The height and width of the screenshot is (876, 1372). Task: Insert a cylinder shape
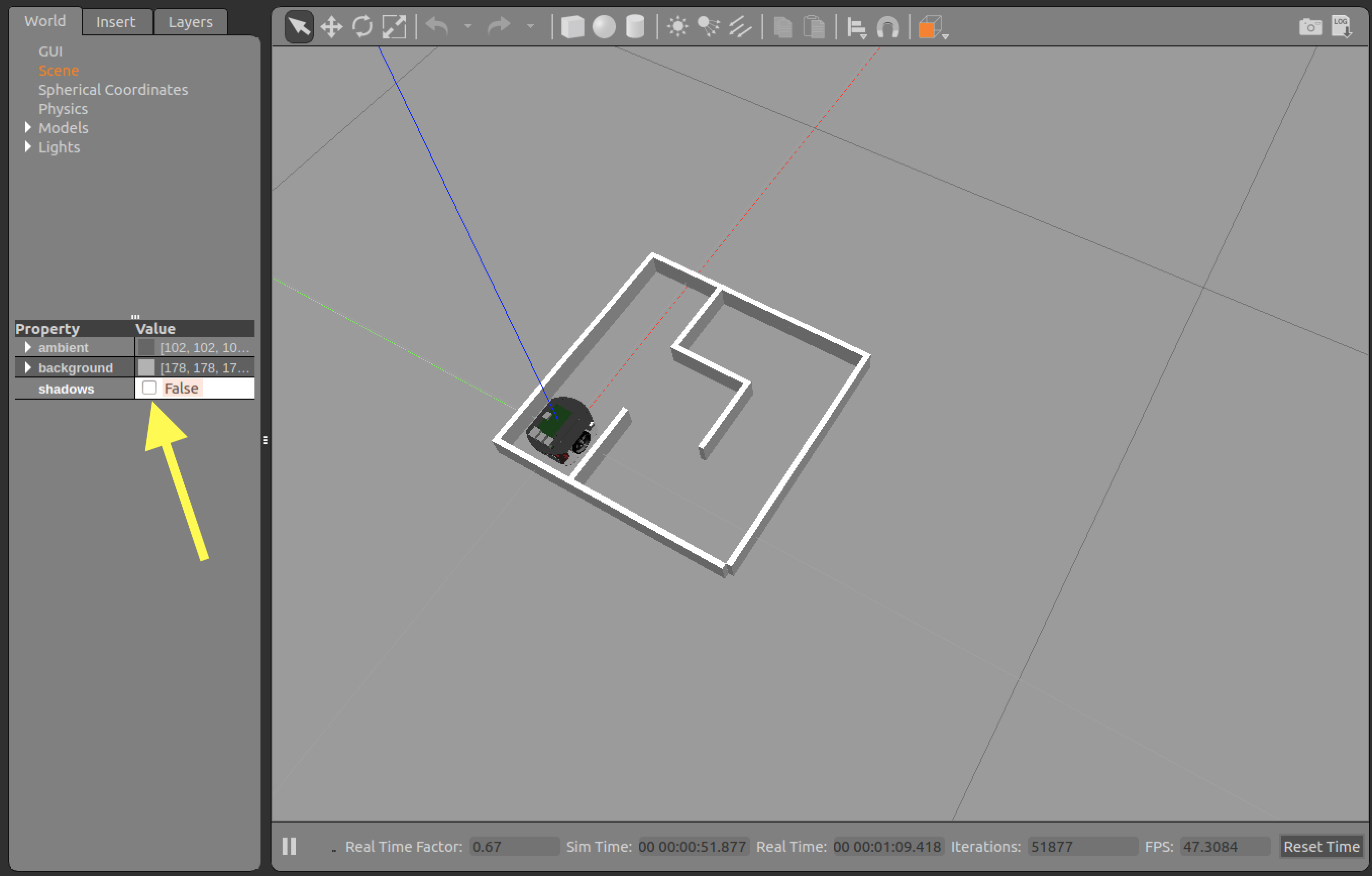tap(636, 26)
